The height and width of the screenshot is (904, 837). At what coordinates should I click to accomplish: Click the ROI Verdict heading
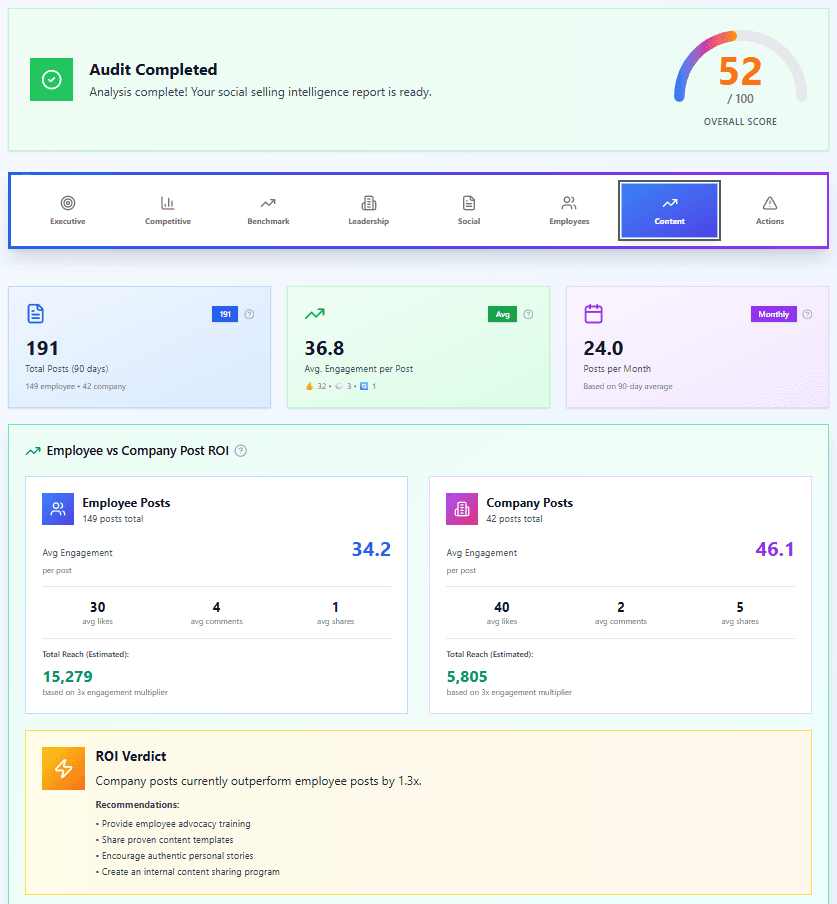tap(131, 756)
